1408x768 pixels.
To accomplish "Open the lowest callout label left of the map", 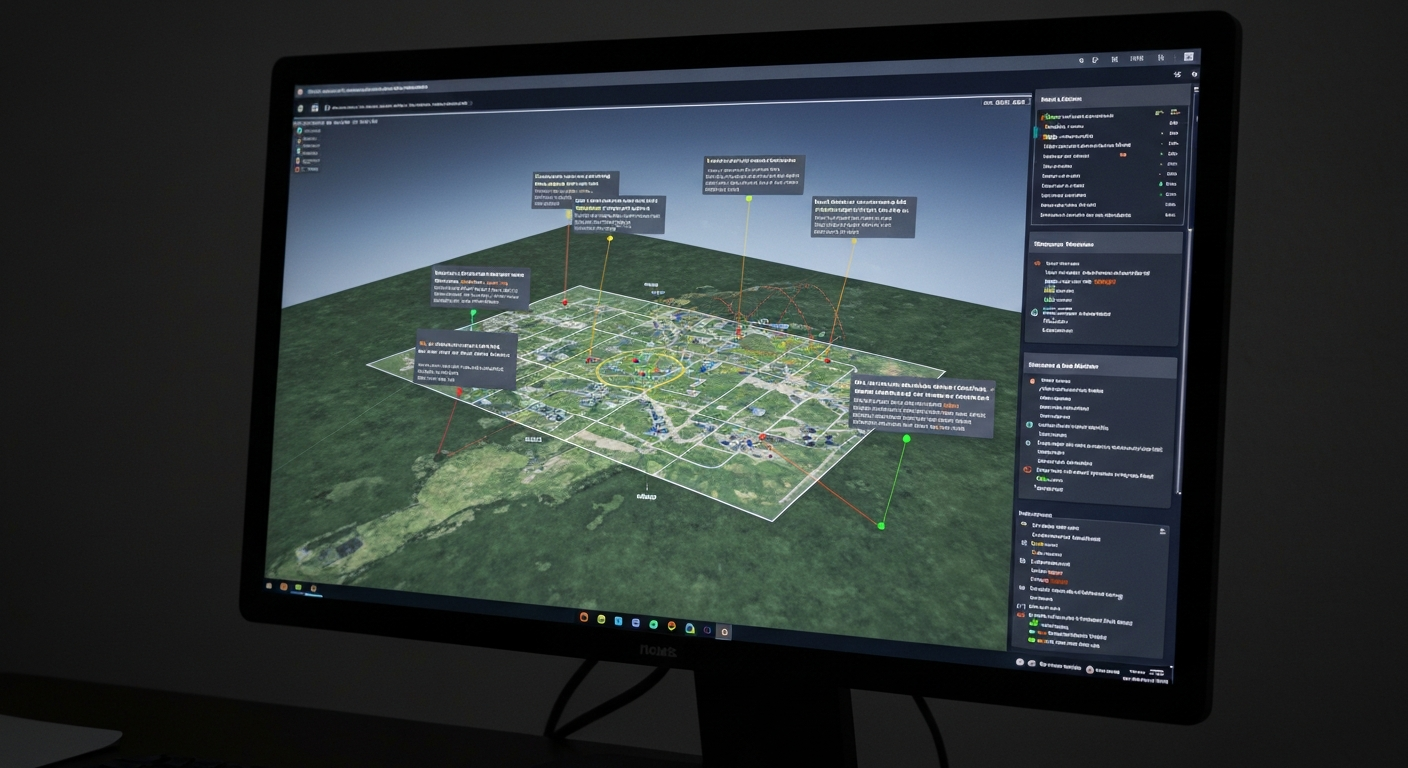I will (466, 360).
